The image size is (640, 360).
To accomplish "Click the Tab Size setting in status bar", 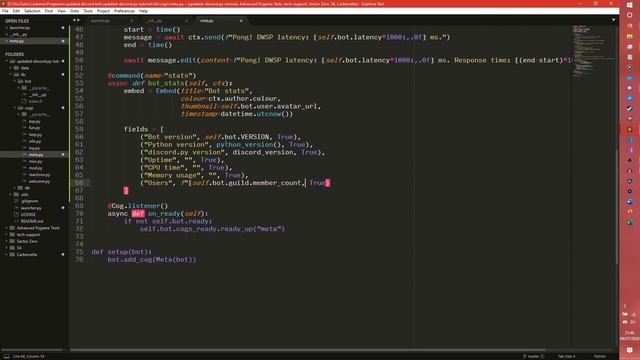I will coord(566,356).
